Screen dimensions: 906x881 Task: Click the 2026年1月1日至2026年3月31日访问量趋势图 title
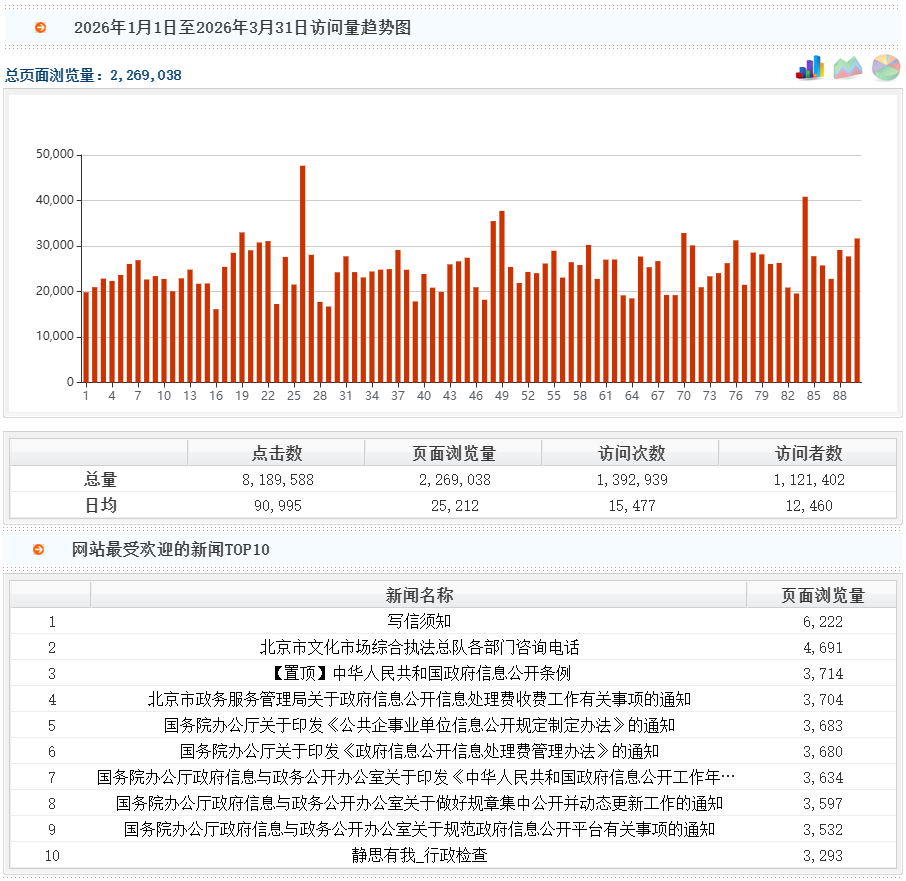point(243,27)
